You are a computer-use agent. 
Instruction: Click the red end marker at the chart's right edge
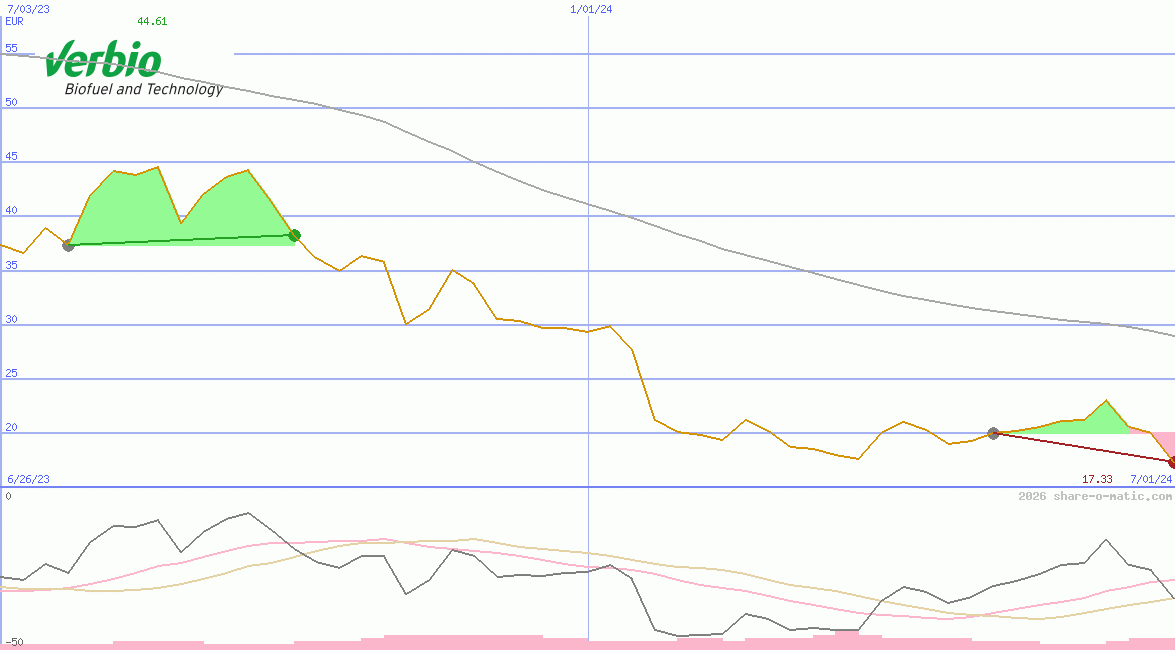(1171, 463)
